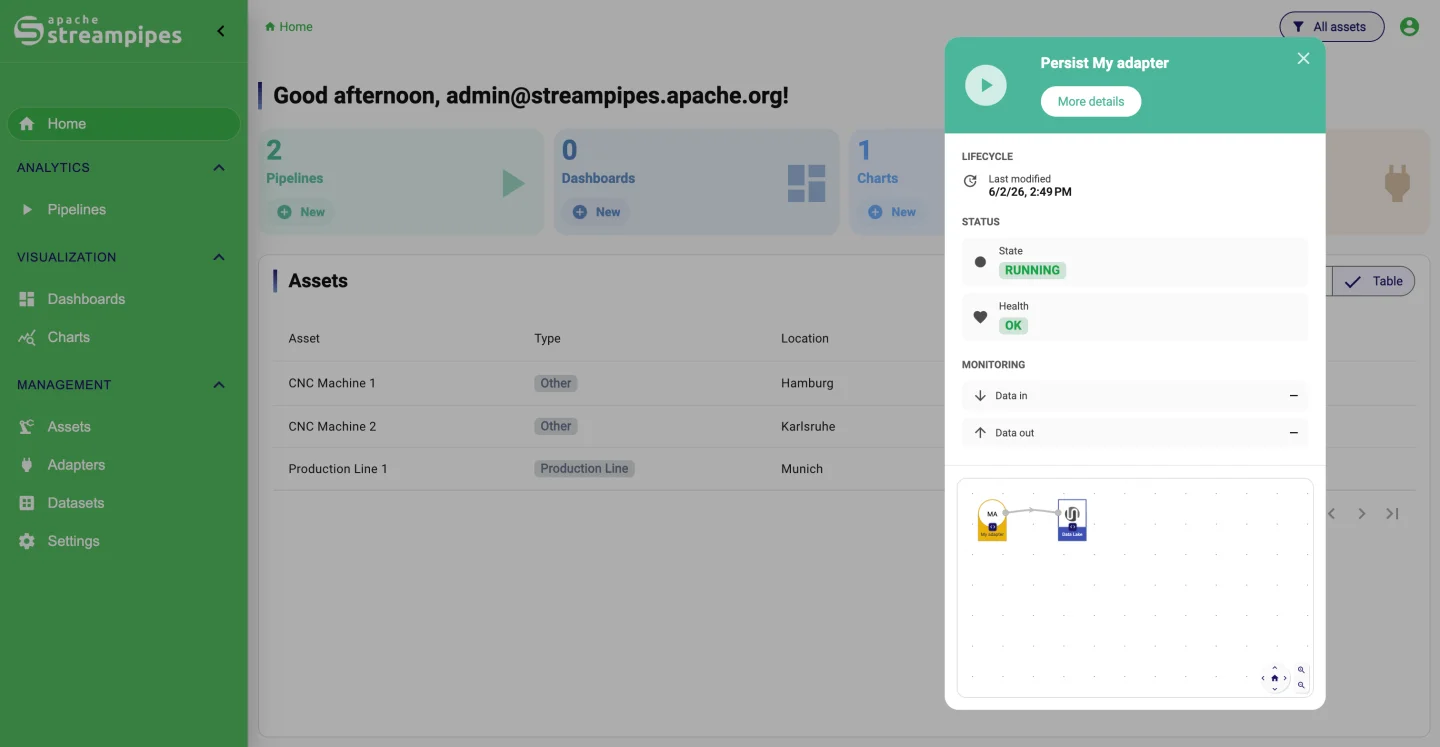Open Assets in the sidebar
The height and width of the screenshot is (747, 1440).
(x=124, y=427)
